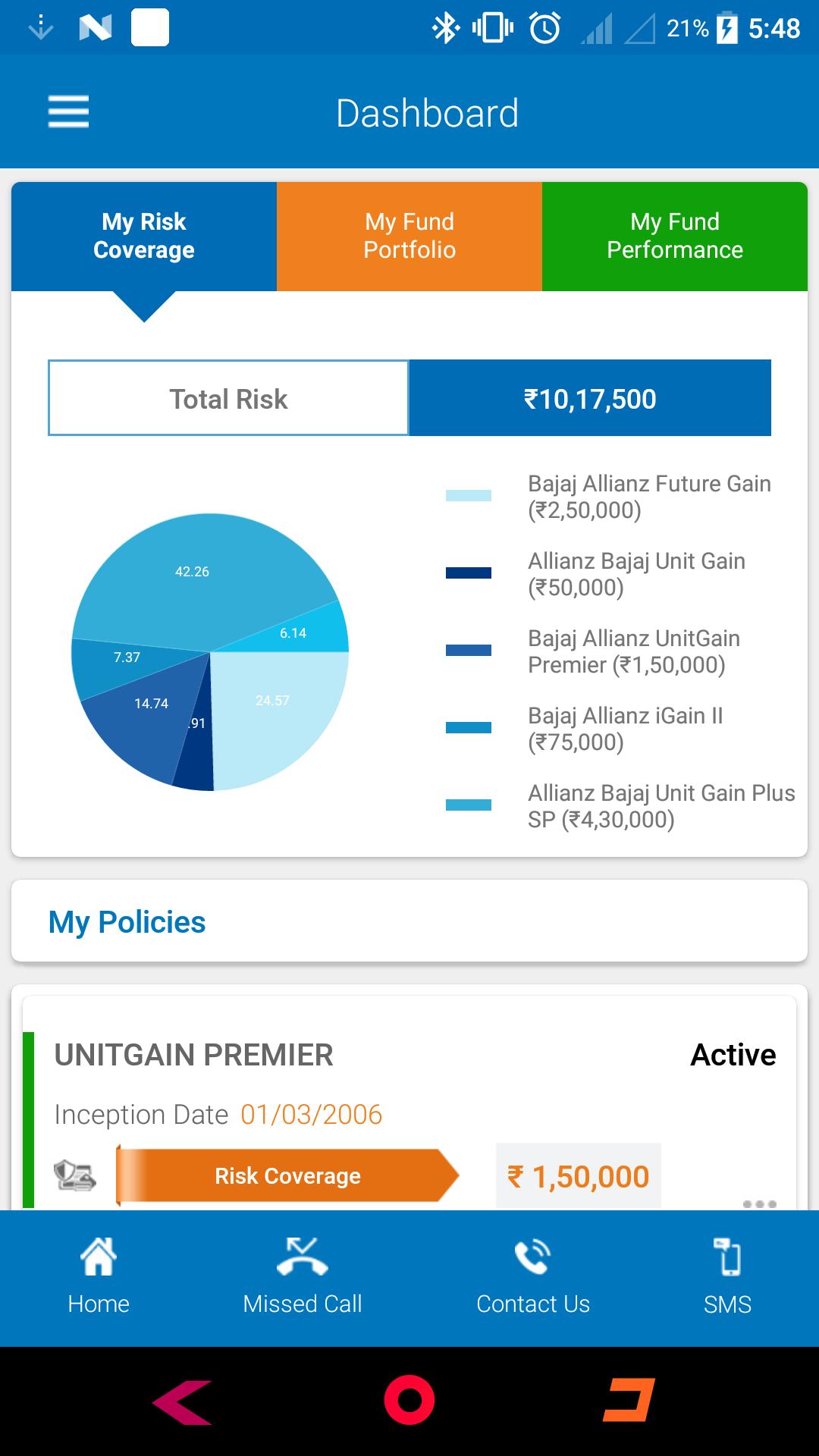The width and height of the screenshot is (819, 1456).
Task: Open the UNITGAIN PREMIER policy title
Action: point(193,1055)
